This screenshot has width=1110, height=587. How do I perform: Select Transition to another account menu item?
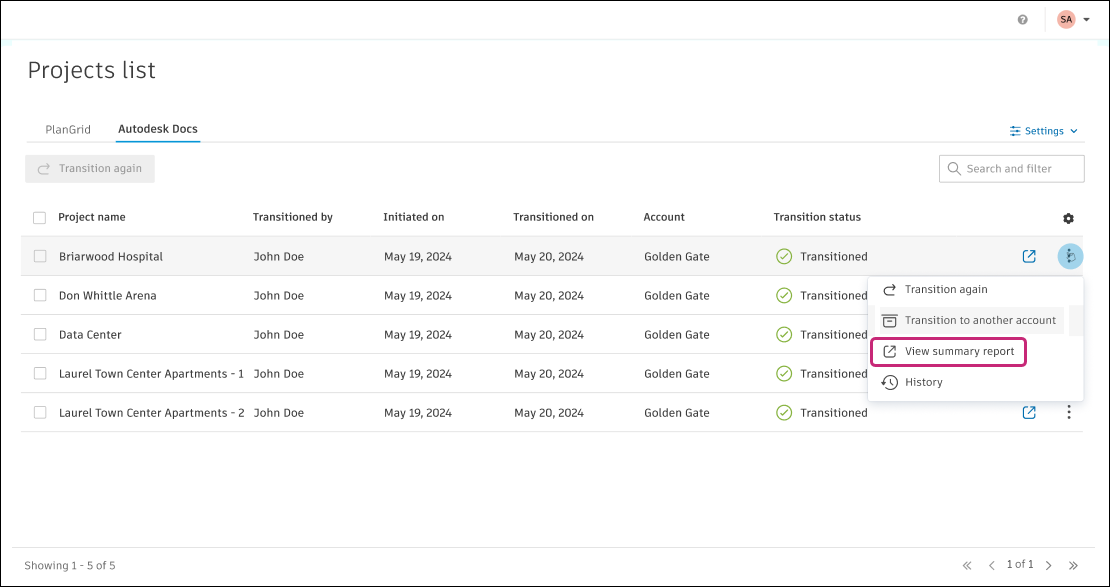979,321
